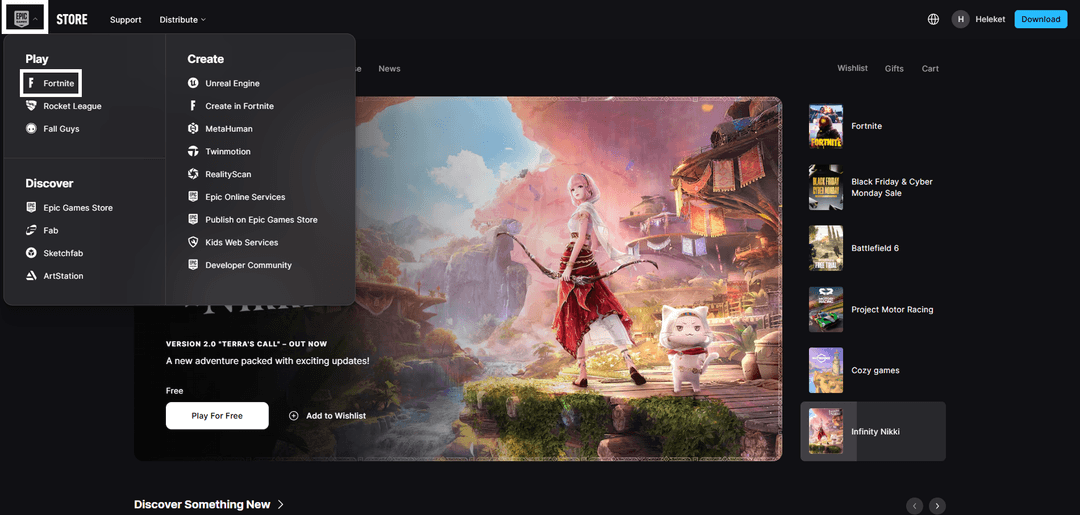Click the Epic Games logo menu icon

pyautogui.click(x=22, y=18)
